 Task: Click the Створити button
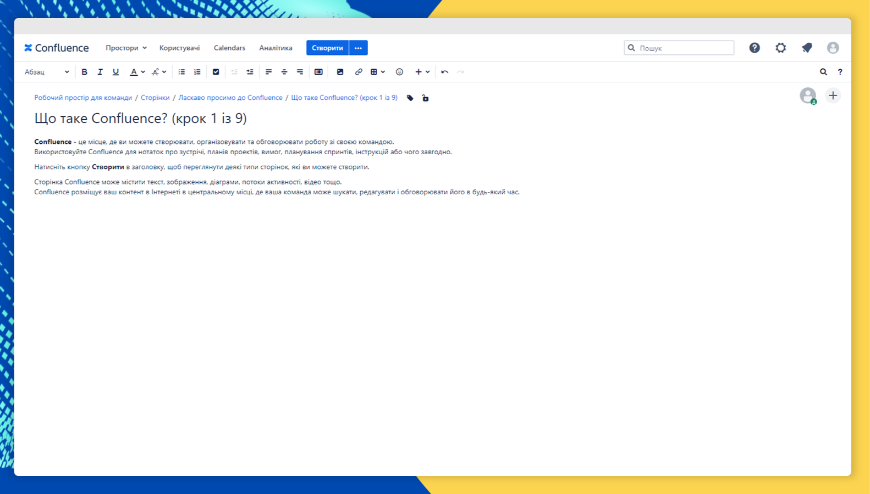tap(327, 48)
